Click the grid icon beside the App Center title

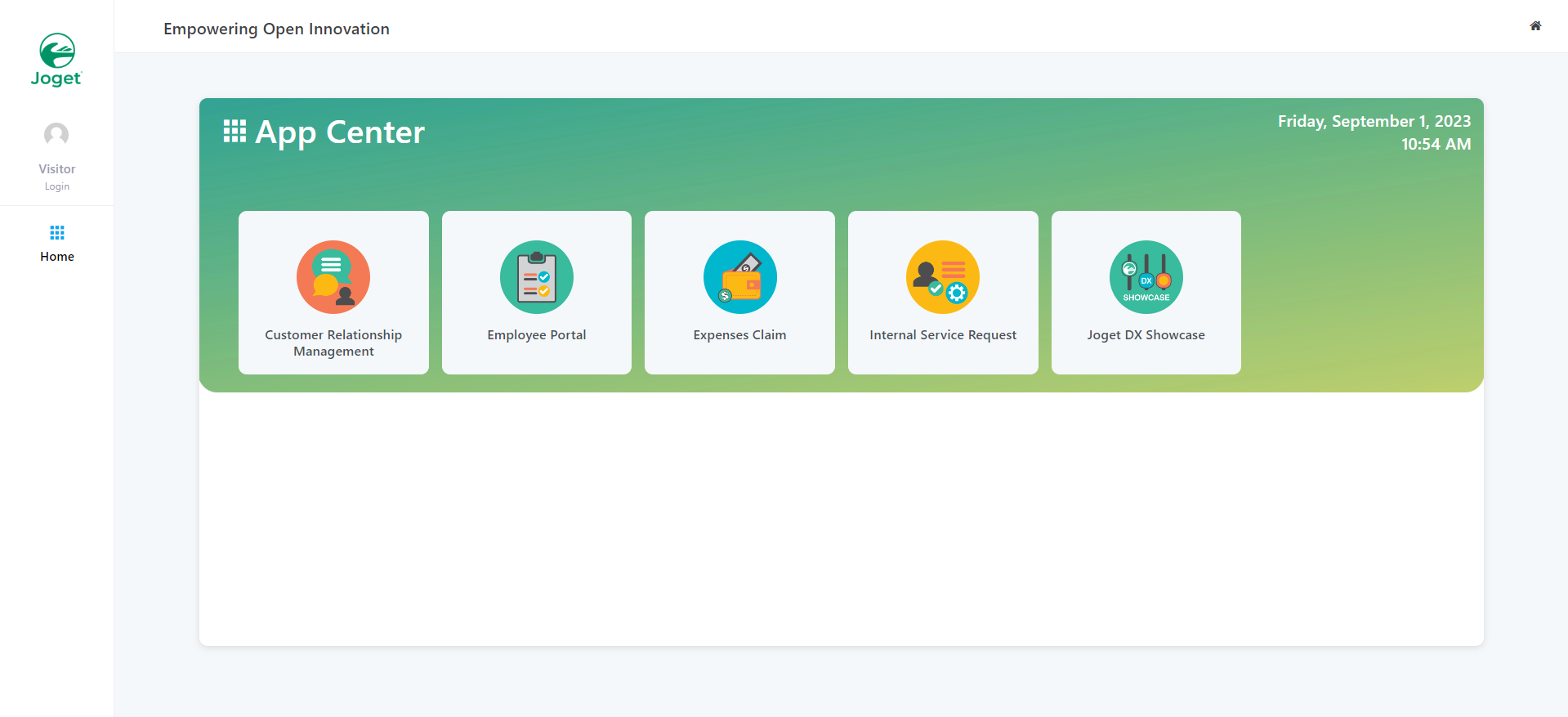235,132
